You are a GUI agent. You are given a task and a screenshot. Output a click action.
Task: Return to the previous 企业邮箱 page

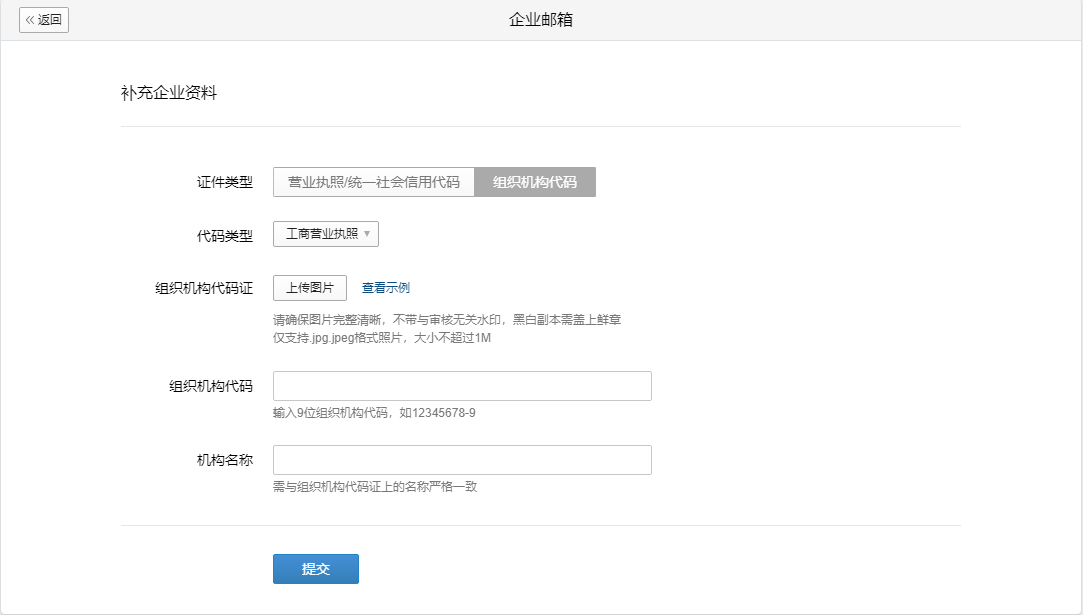pos(43,20)
